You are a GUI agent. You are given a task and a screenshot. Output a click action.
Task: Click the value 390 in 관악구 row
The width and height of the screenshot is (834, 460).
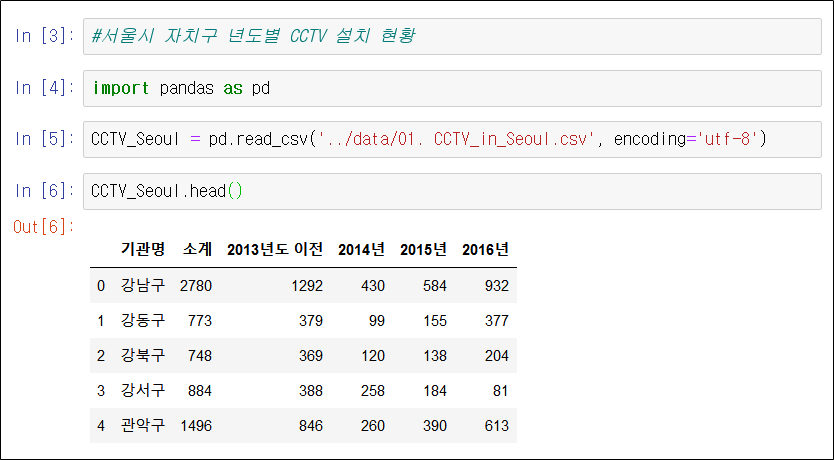click(435, 425)
